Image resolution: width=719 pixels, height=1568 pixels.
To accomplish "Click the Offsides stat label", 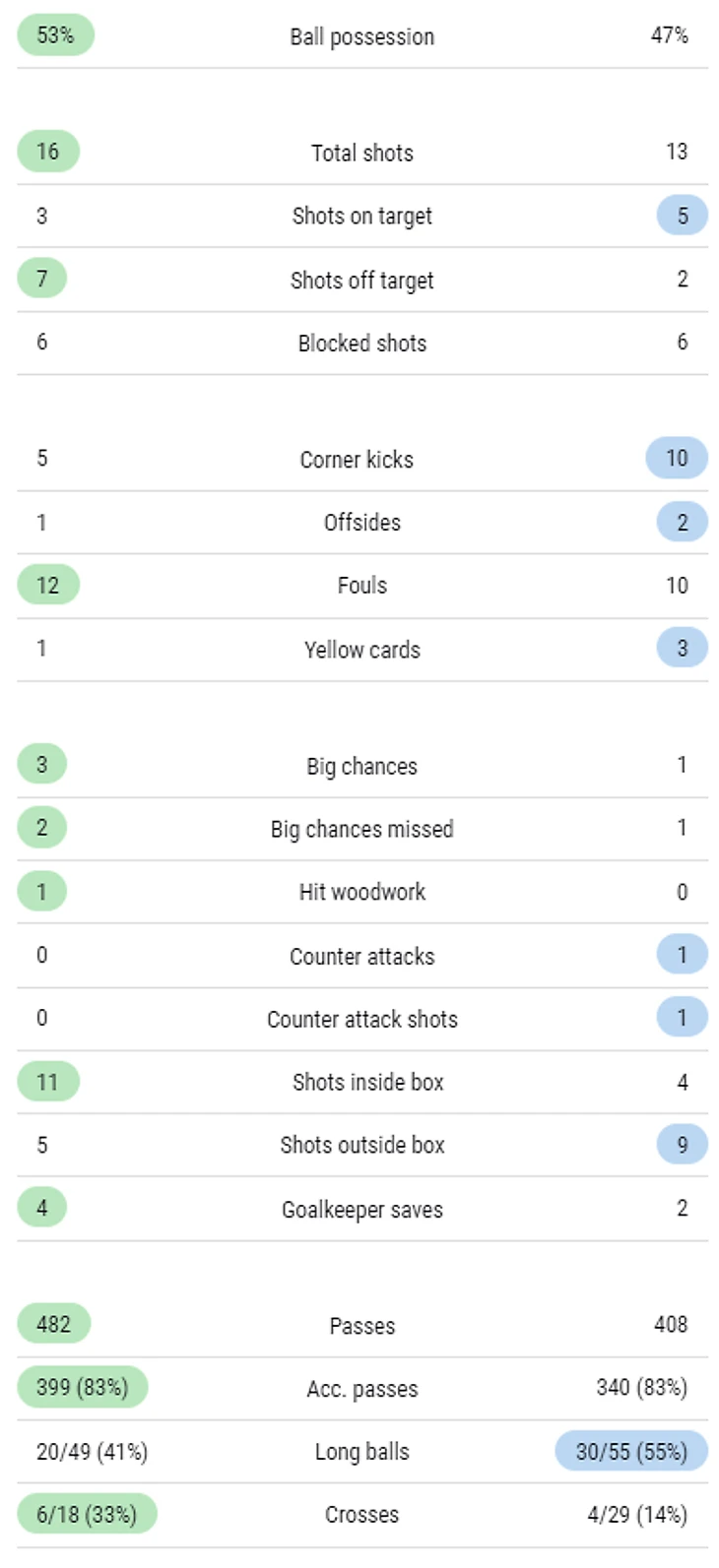I will point(362,523).
